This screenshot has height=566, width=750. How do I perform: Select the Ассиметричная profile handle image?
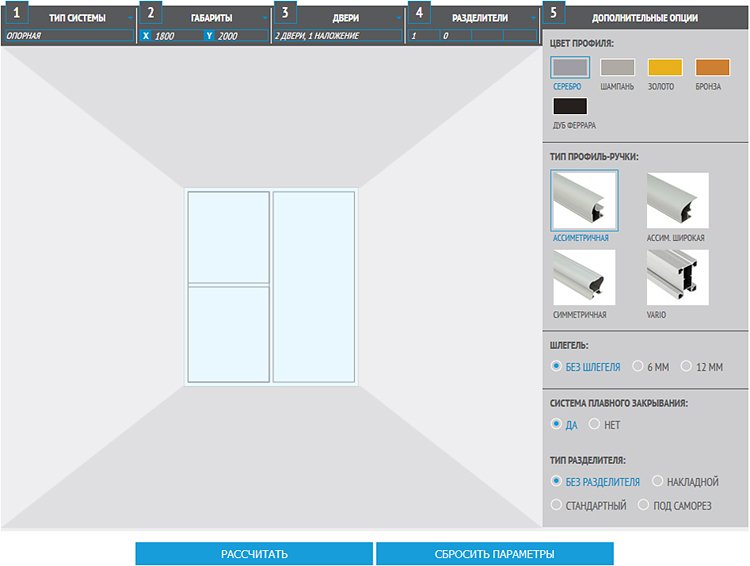[x=584, y=200]
